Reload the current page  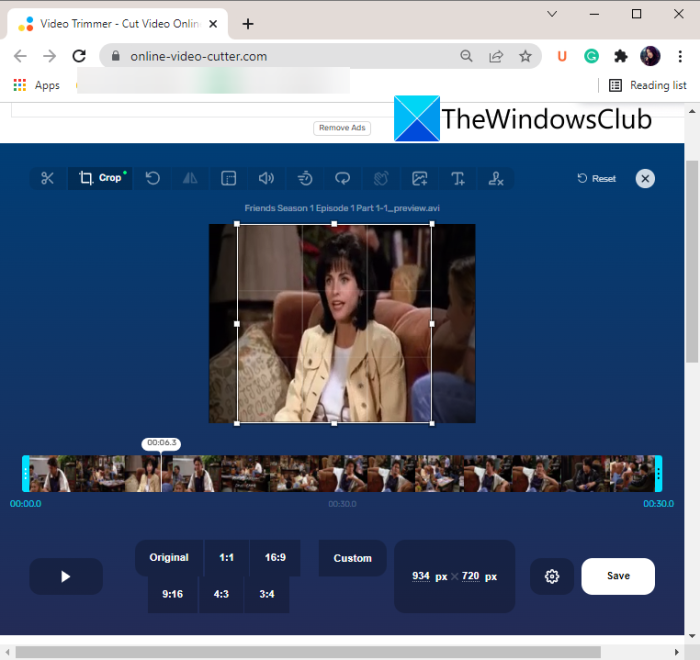79,56
